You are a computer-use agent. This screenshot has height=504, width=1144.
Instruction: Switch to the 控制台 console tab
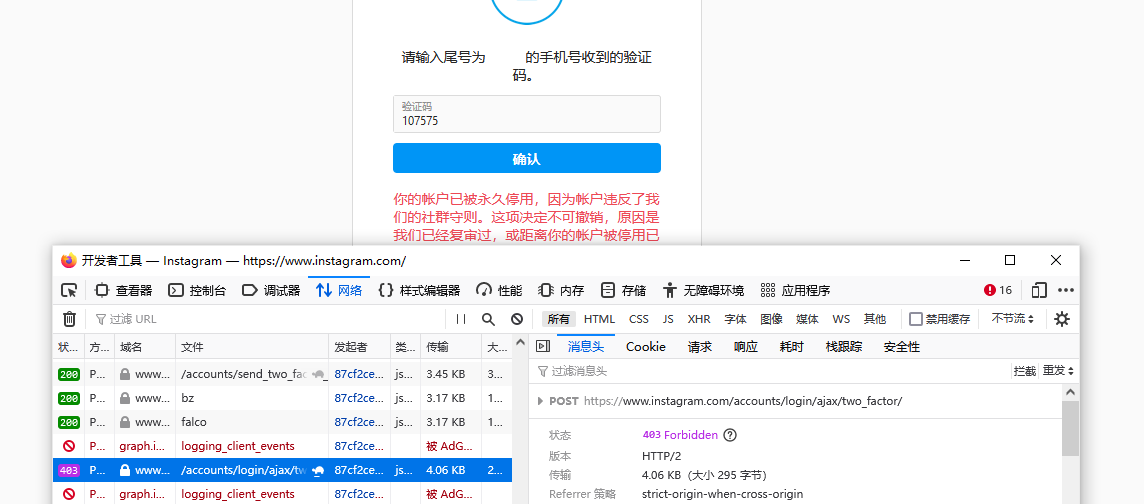[x=198, y=290]
